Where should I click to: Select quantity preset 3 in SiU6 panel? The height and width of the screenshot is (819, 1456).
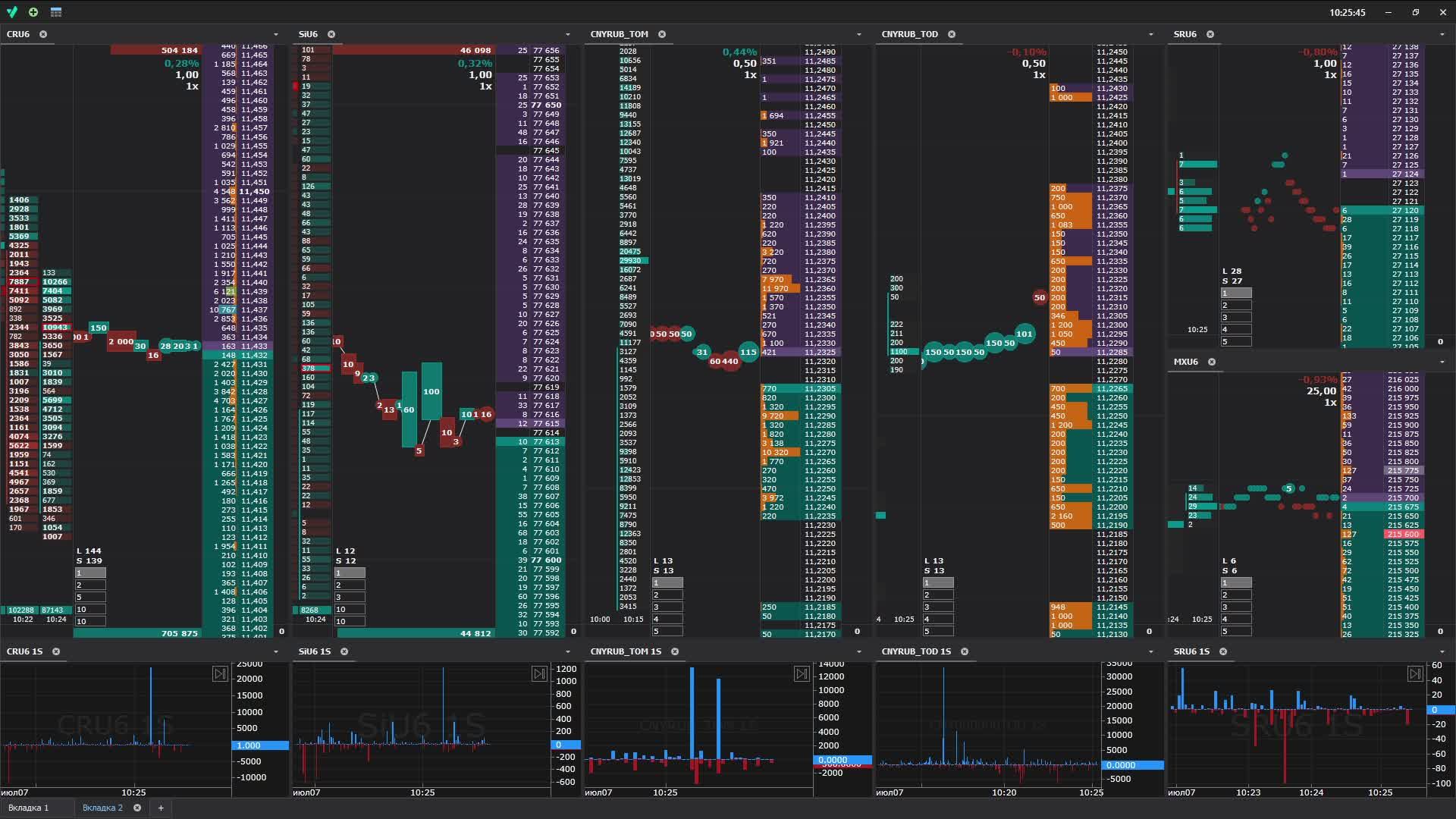(x=350, y=597)
